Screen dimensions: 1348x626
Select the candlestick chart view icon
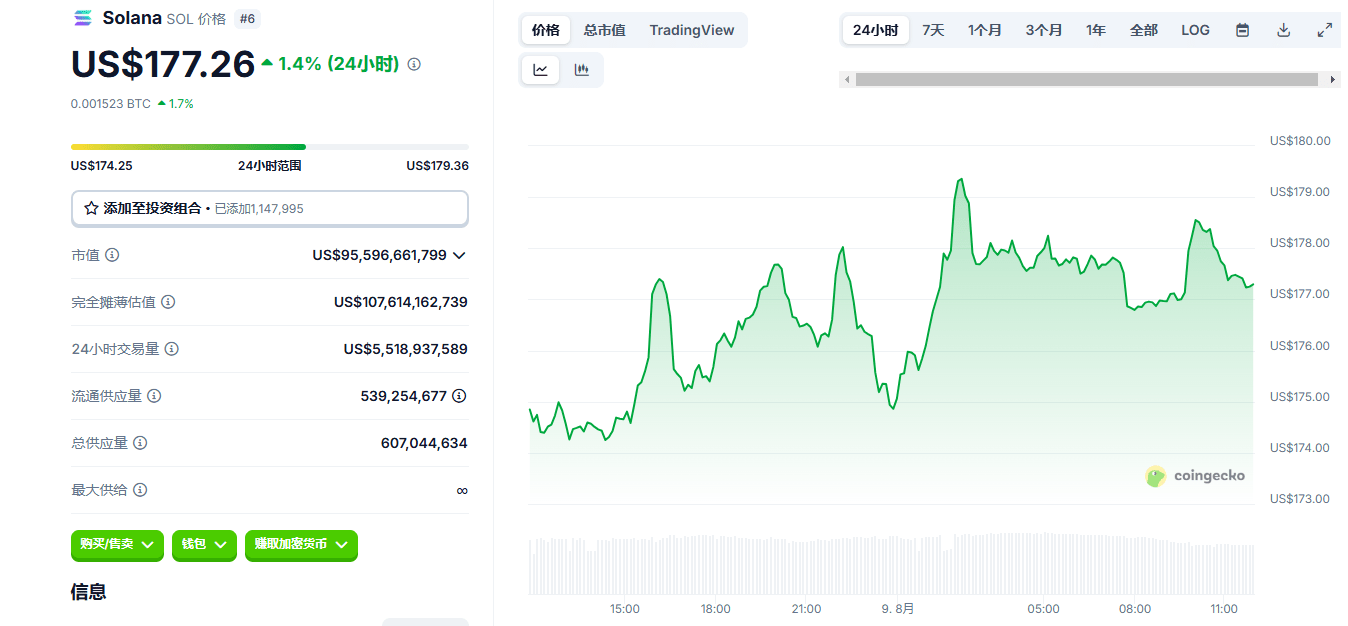pyautogui.click(x=581, y=70)
